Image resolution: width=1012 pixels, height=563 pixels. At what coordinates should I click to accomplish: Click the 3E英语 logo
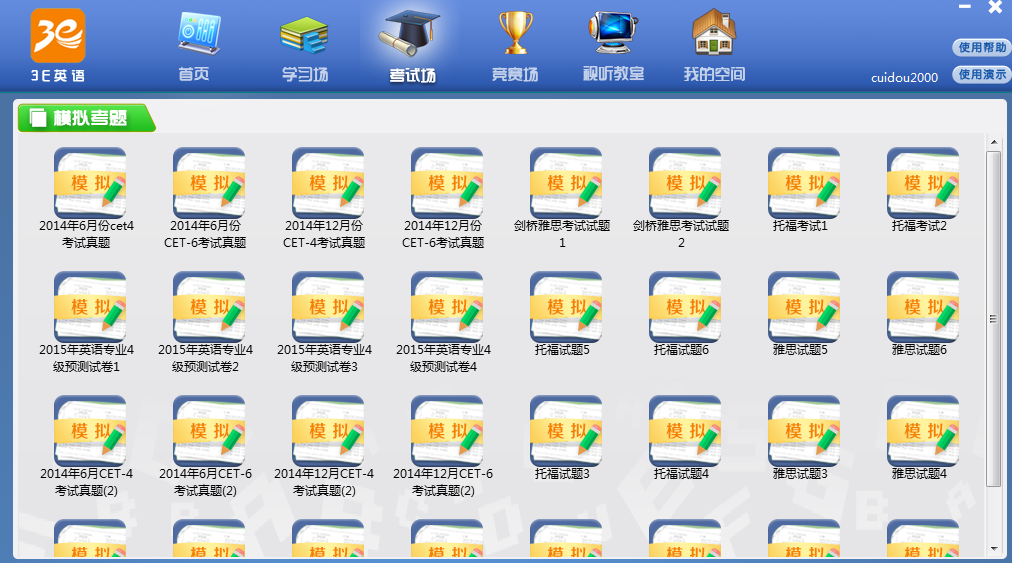(58, 45)
